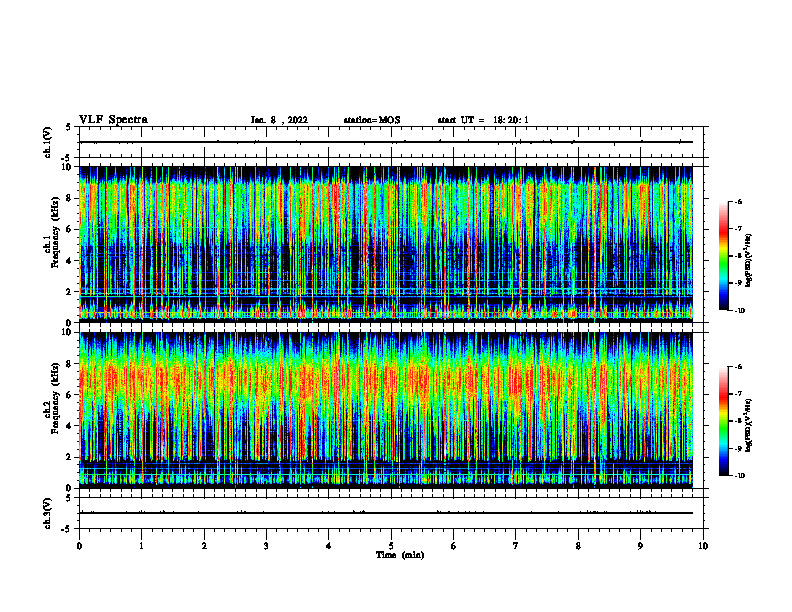The width and height of the screenshot is (792, 612).
Task: Click the ch.2 spectrogram color scale bar
Action: (723, 421)
